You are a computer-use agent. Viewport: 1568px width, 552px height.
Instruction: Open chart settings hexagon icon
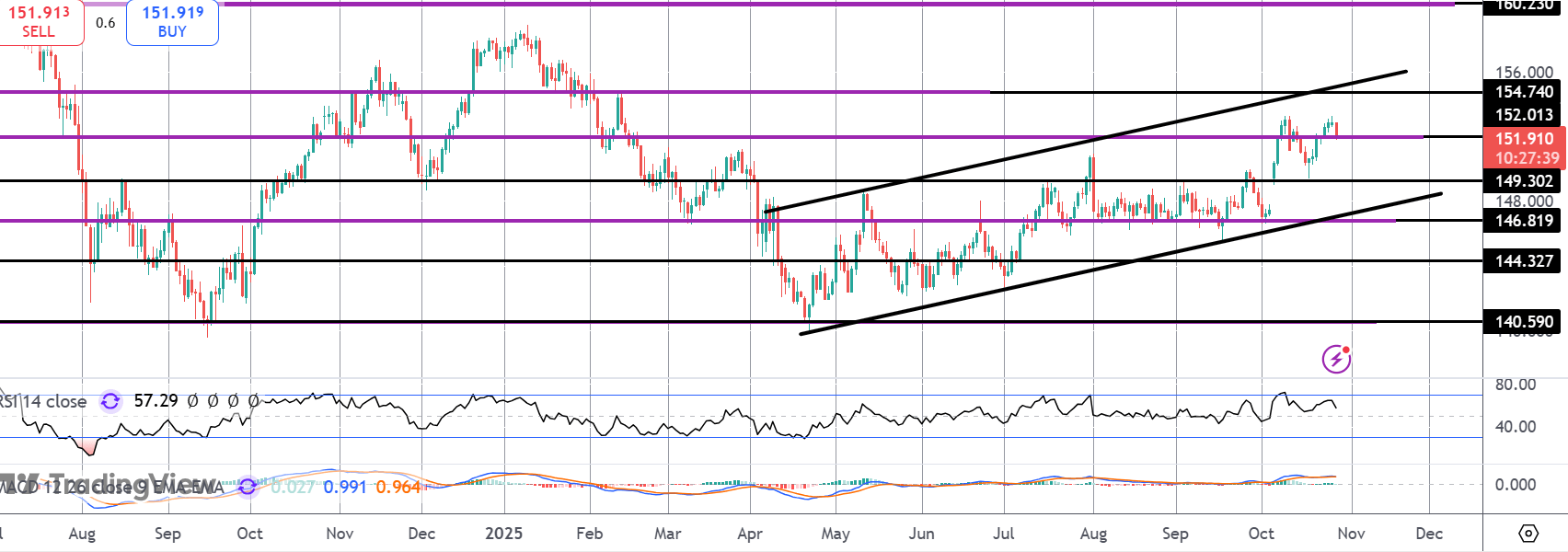point(1528,534)
